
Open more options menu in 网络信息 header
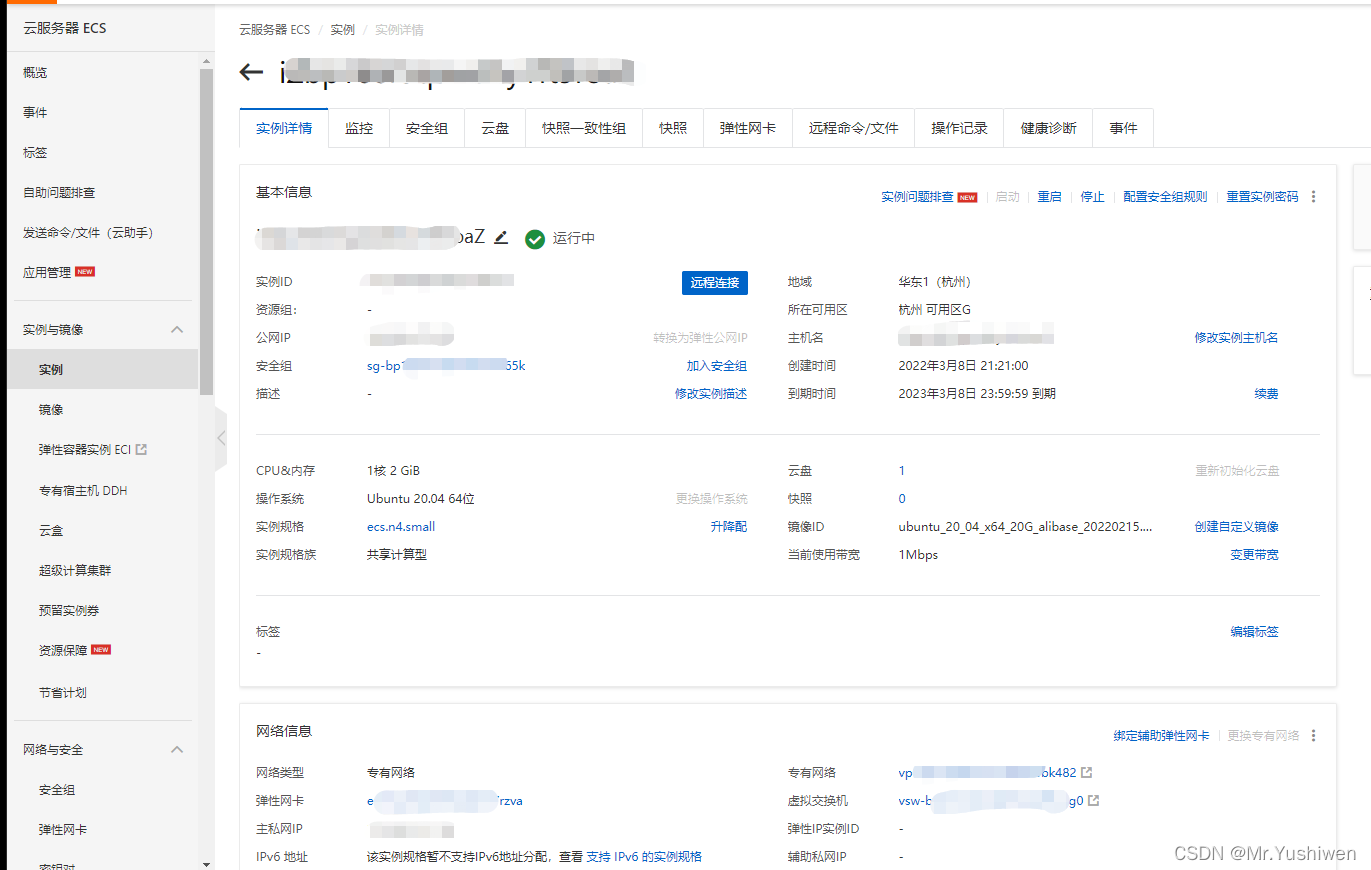pos(1313,735)
